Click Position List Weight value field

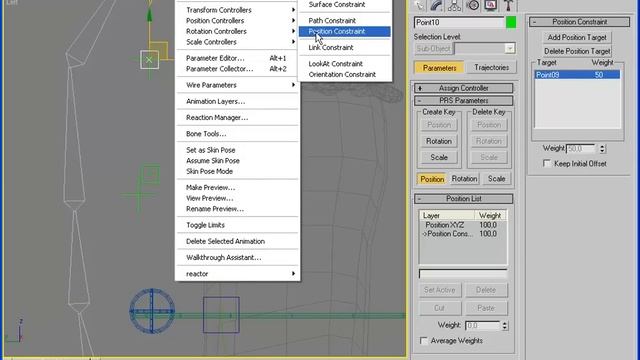[482, 325]
